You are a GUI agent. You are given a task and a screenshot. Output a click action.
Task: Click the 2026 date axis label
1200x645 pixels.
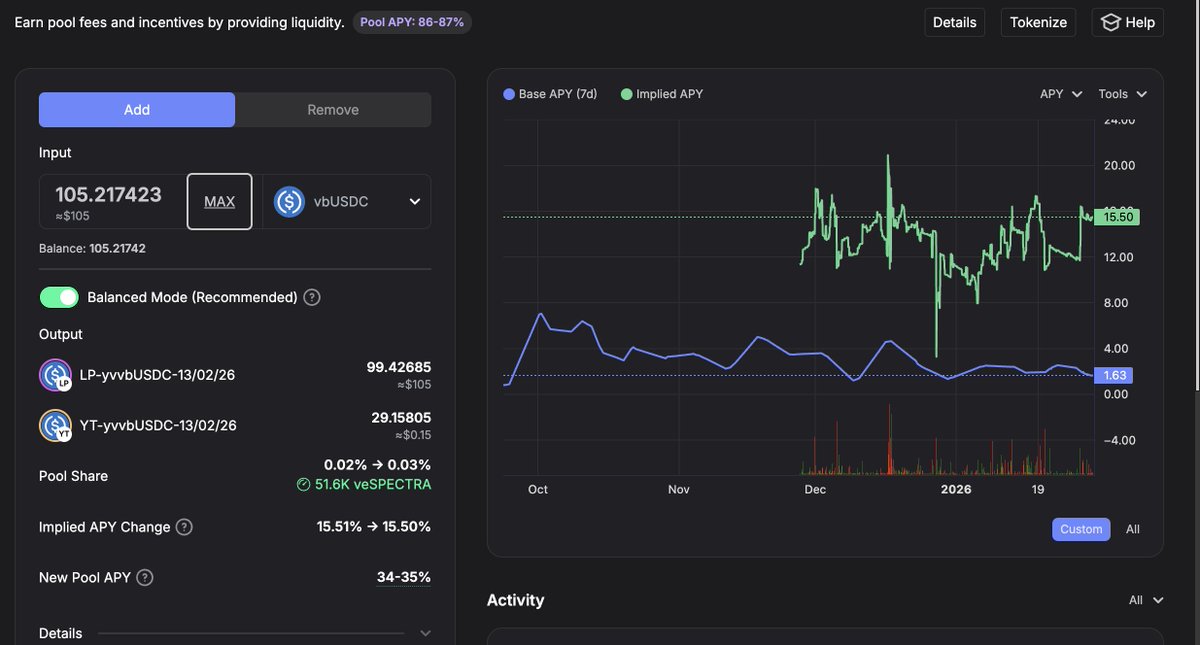956,489
